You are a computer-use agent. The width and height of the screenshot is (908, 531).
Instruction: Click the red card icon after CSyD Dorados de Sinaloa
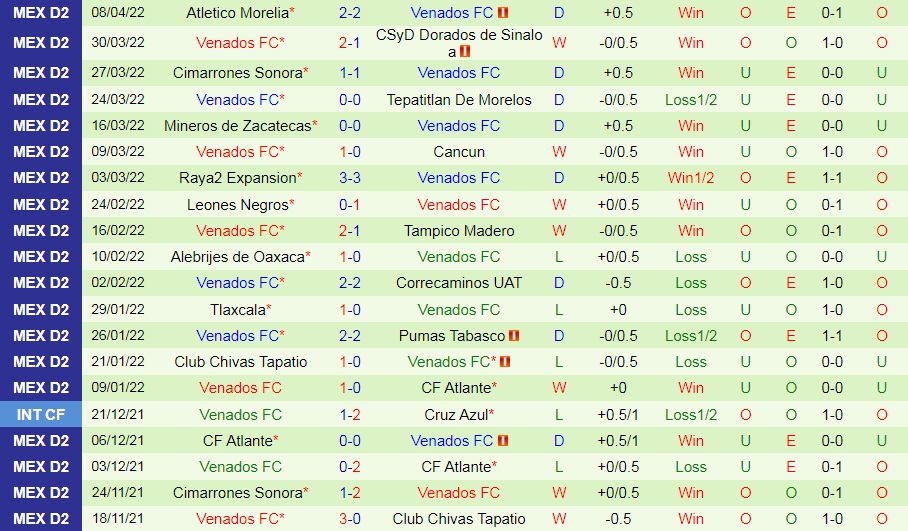[465, 52]
